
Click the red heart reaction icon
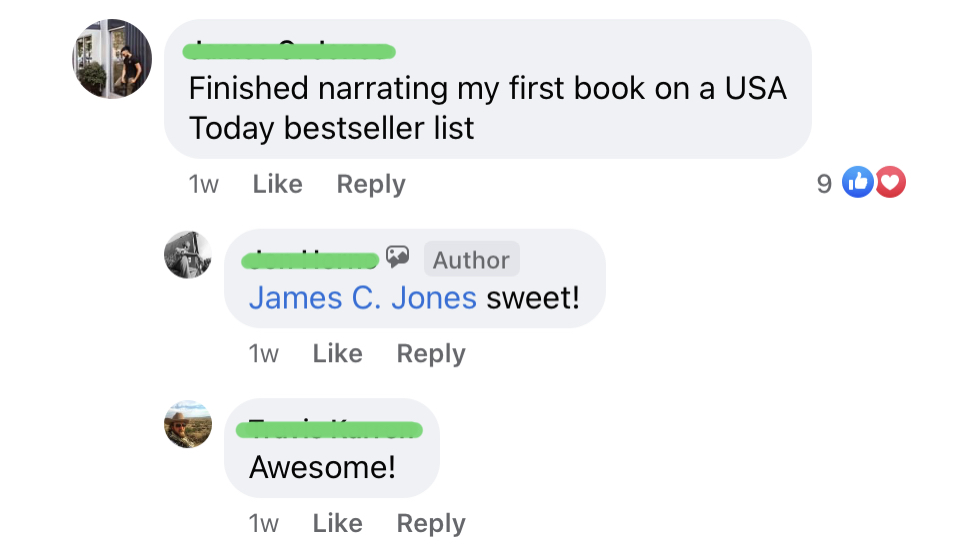[890, 183]
